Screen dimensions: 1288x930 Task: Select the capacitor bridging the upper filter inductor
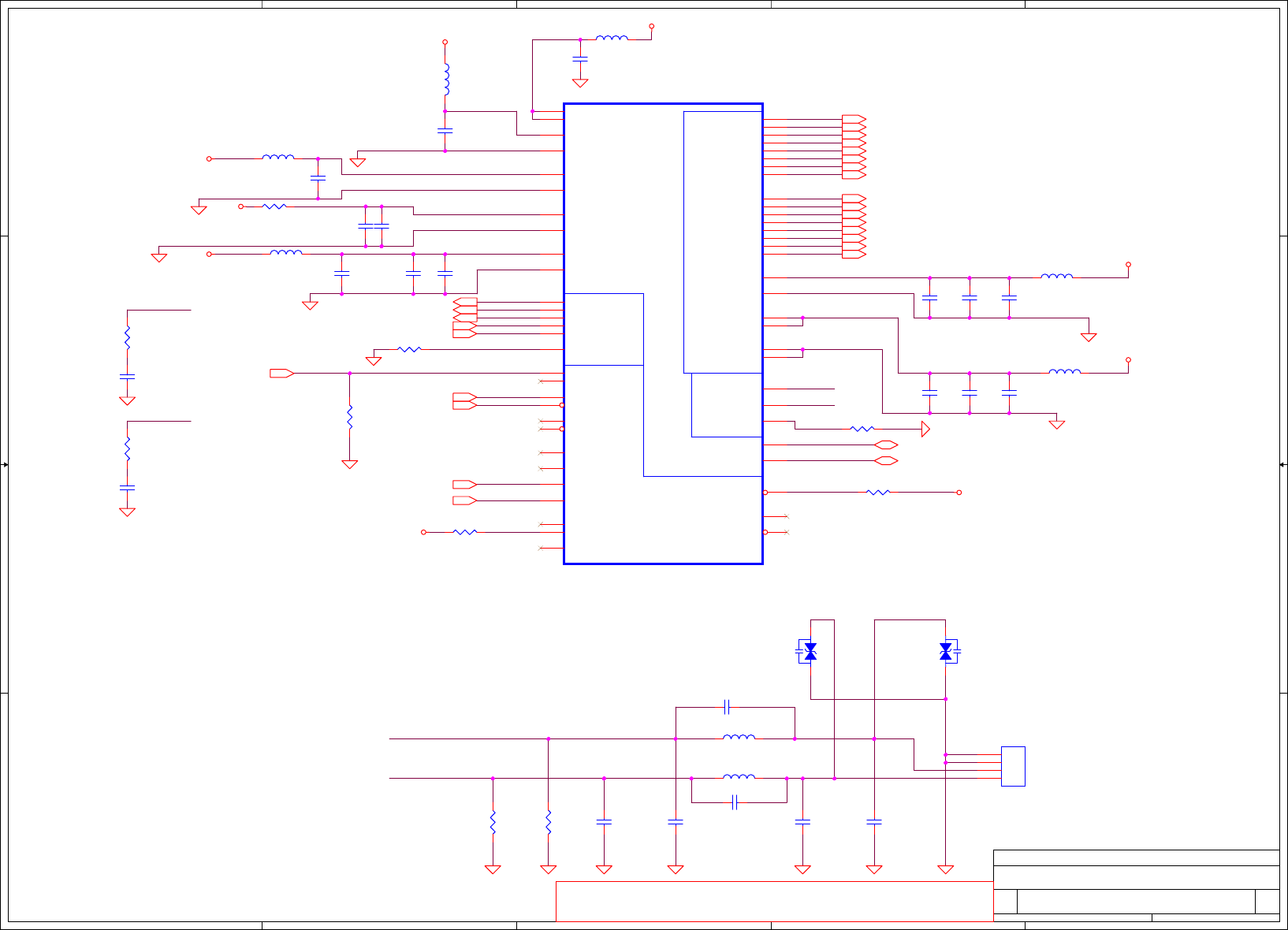pos(728,707)
